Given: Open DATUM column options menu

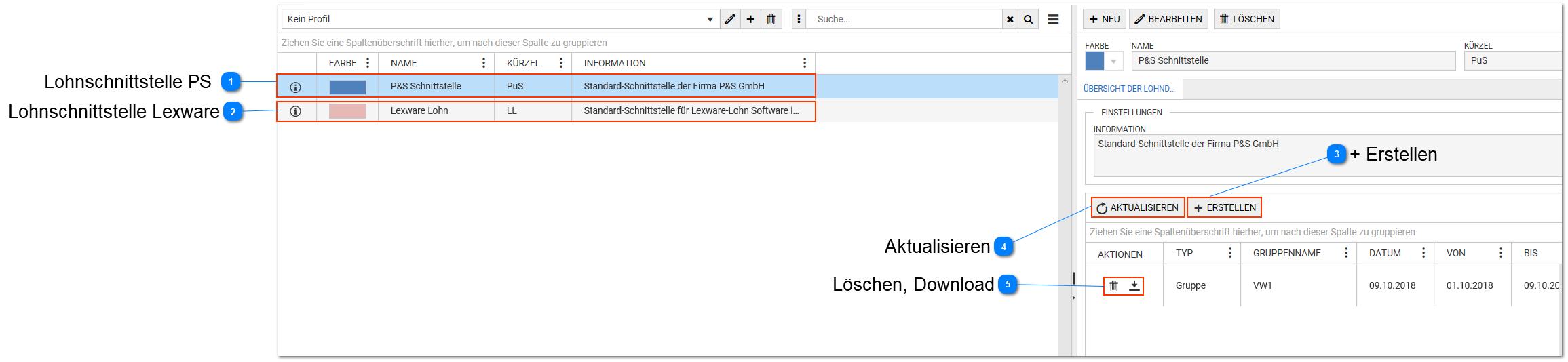Looking at the screenshot, I should pos(1423,253).
